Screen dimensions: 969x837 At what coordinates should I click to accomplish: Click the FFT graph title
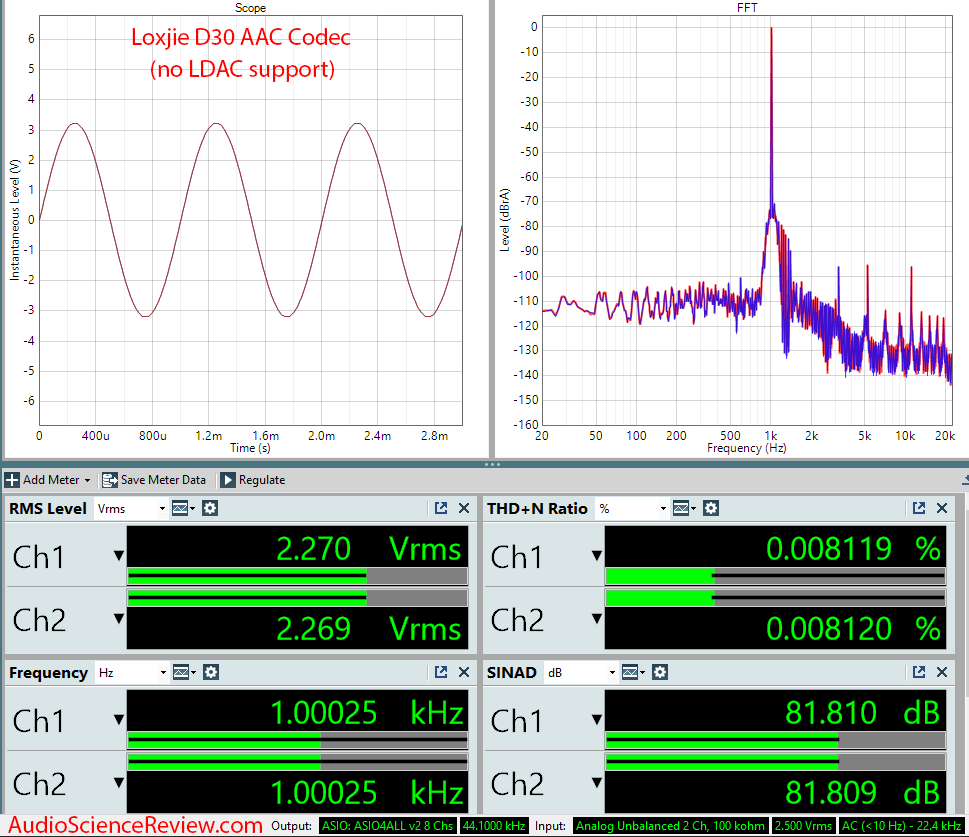click(x=747, y=8)
